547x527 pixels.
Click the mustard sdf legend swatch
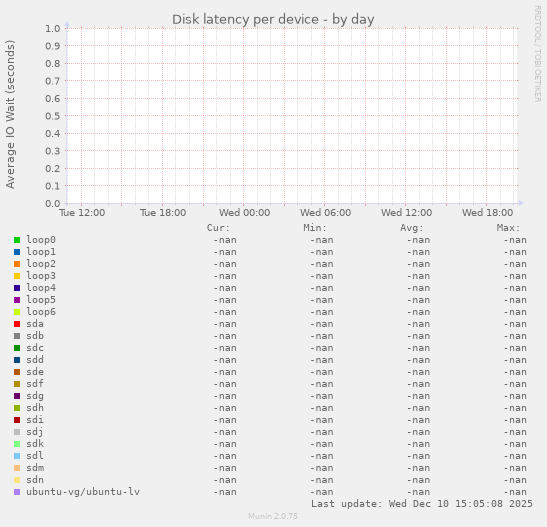tap(17, 384)
